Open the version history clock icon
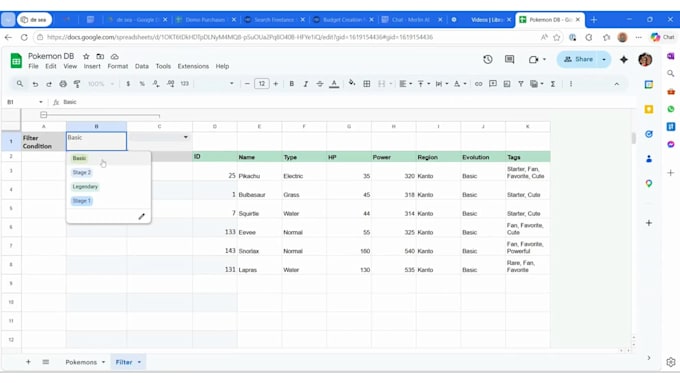The width and height of the screenshot is (680, 383). pos(487,59)
